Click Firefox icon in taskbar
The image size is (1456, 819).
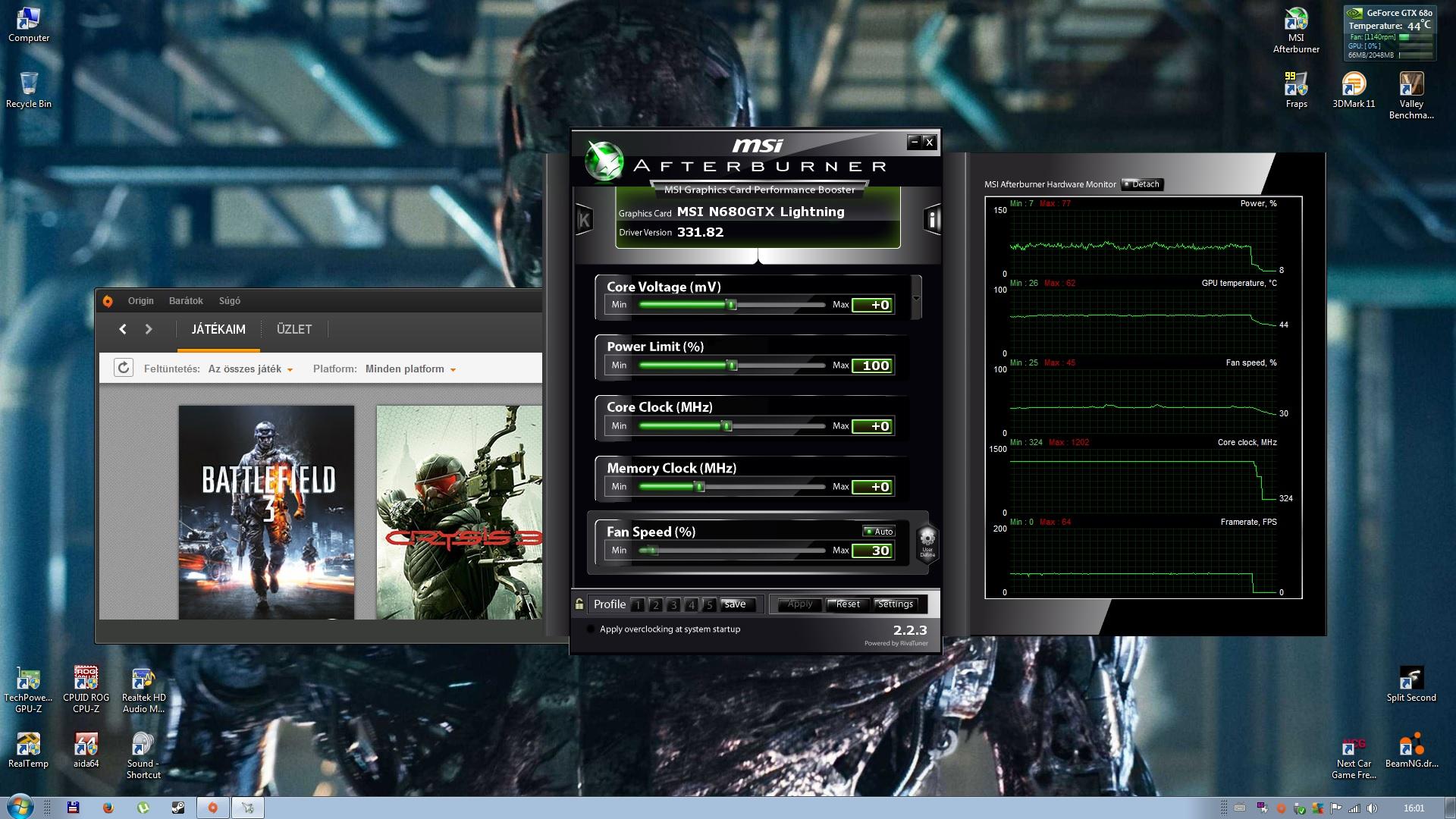click(x=108, y=808)
